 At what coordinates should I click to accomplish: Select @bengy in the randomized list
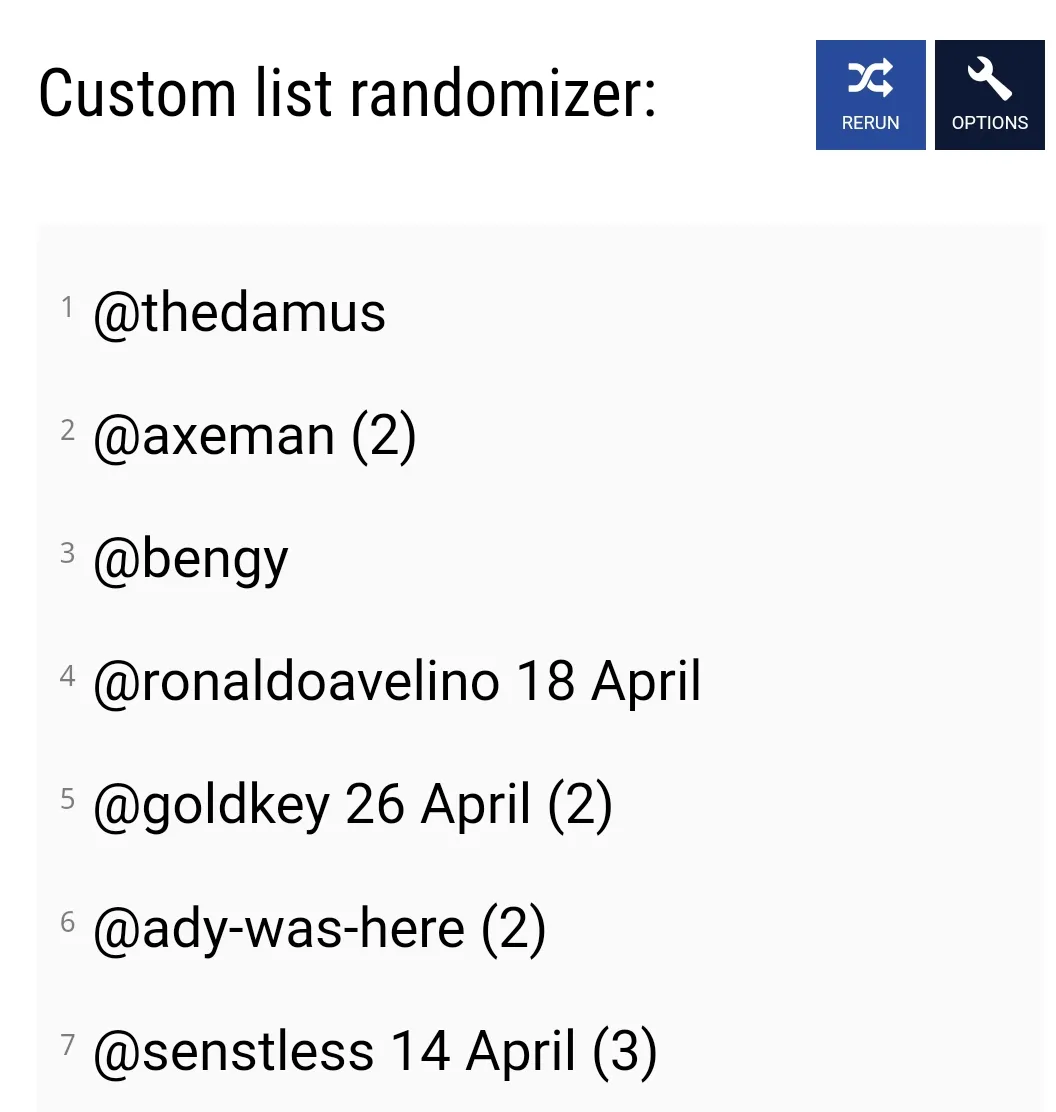[190, 558]
